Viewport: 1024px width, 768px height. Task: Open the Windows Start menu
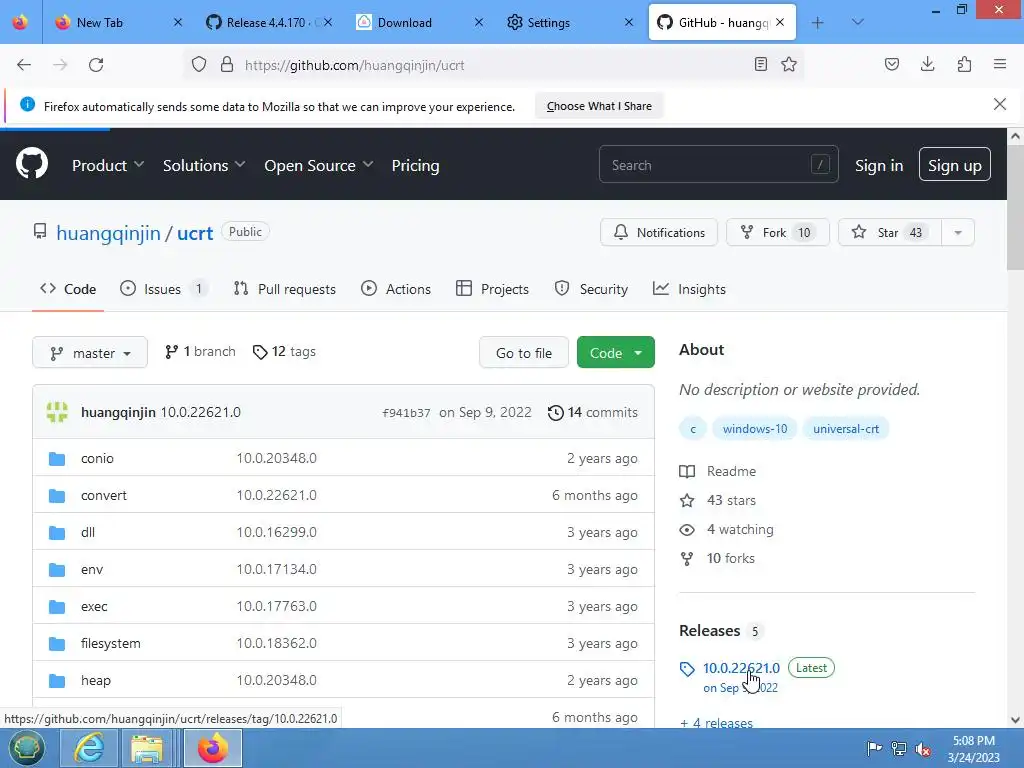[x=26, y=748]
